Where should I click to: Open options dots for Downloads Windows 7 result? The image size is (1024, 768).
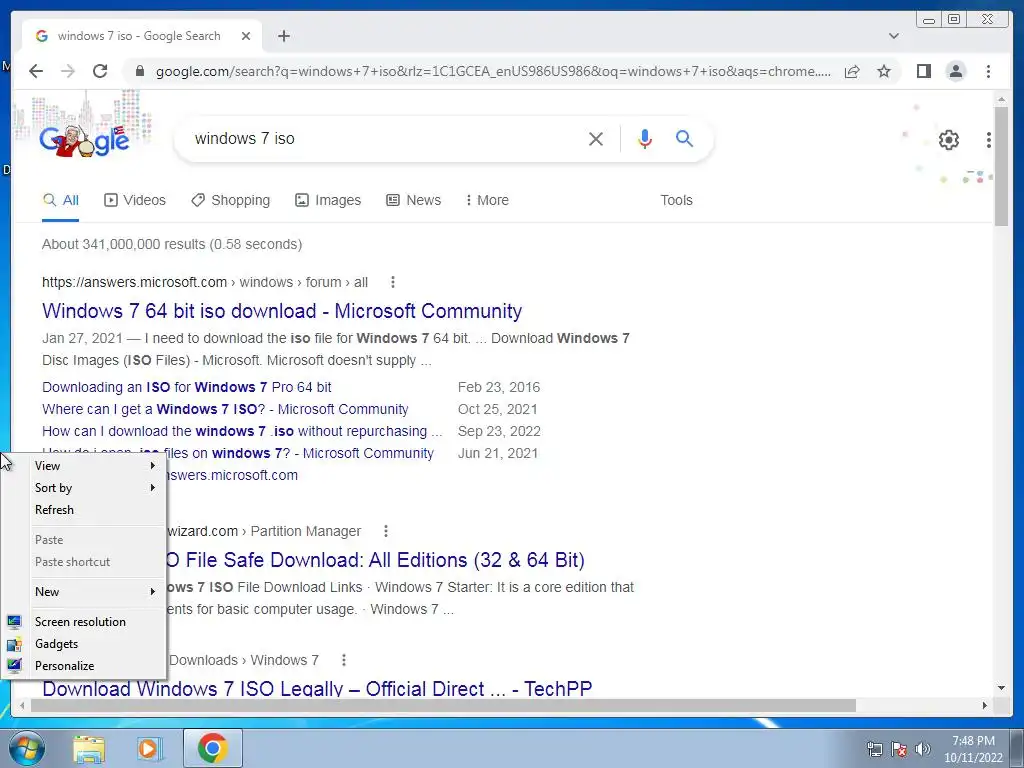(x=344, y=660)
